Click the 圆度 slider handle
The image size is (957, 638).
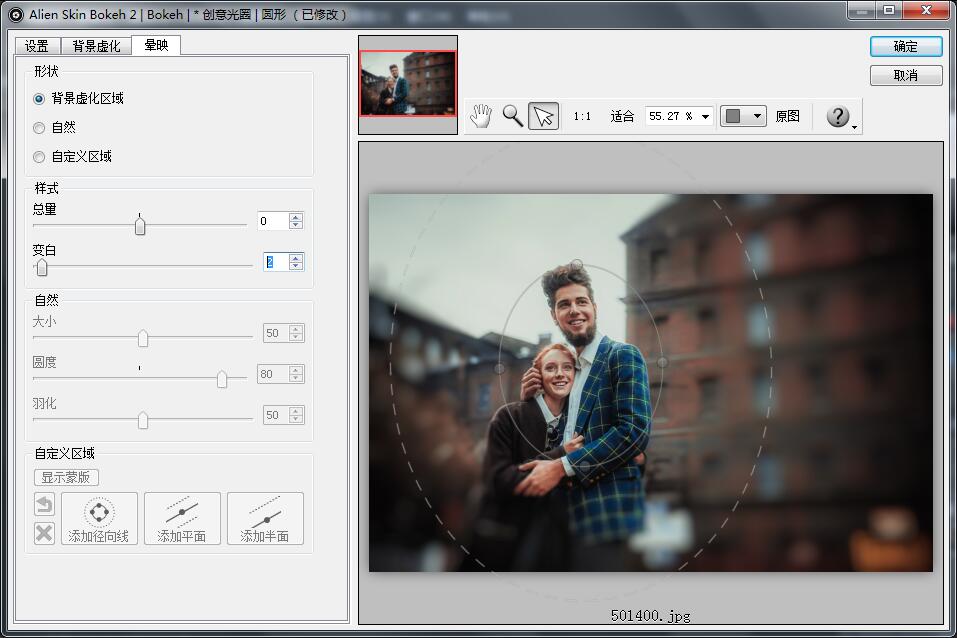tap(222, 379)
